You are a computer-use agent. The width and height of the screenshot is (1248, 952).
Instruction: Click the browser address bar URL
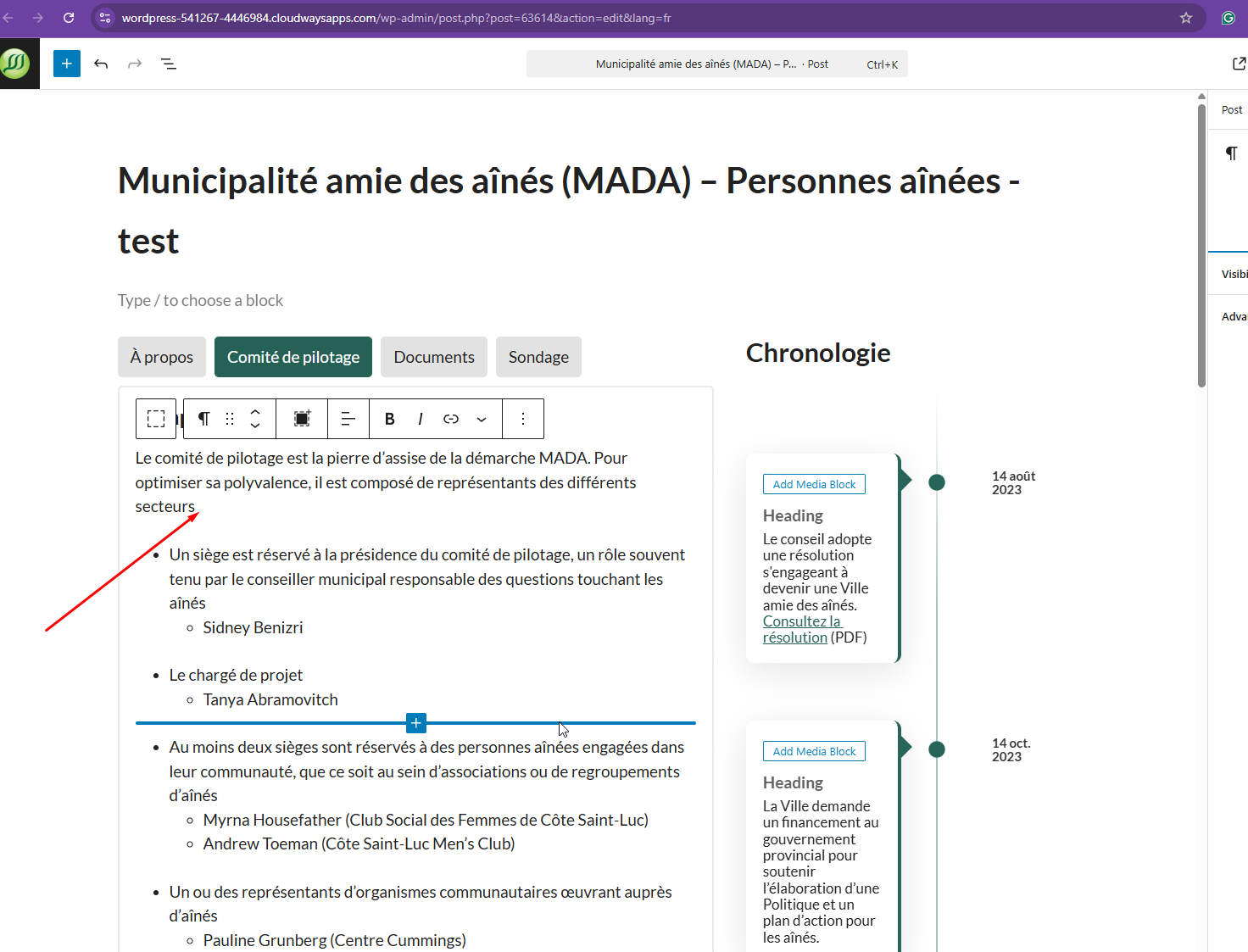(397, 18)
